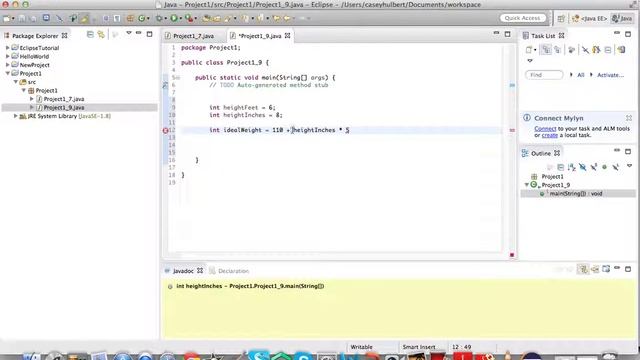Viewport: 640px width, 360px height.
Task: Click the error marker on line 12 gutter
Action: pyautogui.click(x=165, y=131)
